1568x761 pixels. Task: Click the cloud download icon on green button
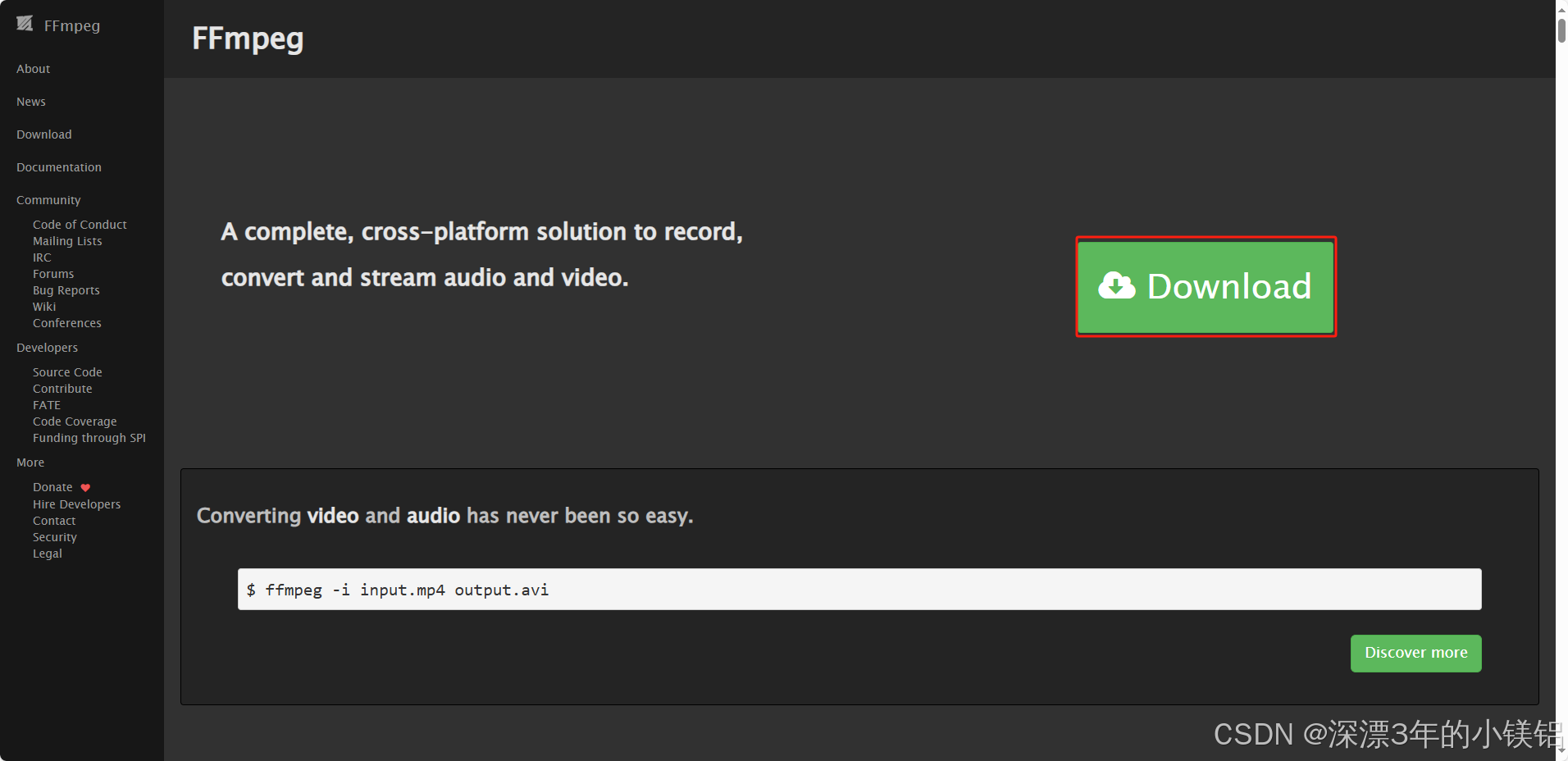[1116, 285]
